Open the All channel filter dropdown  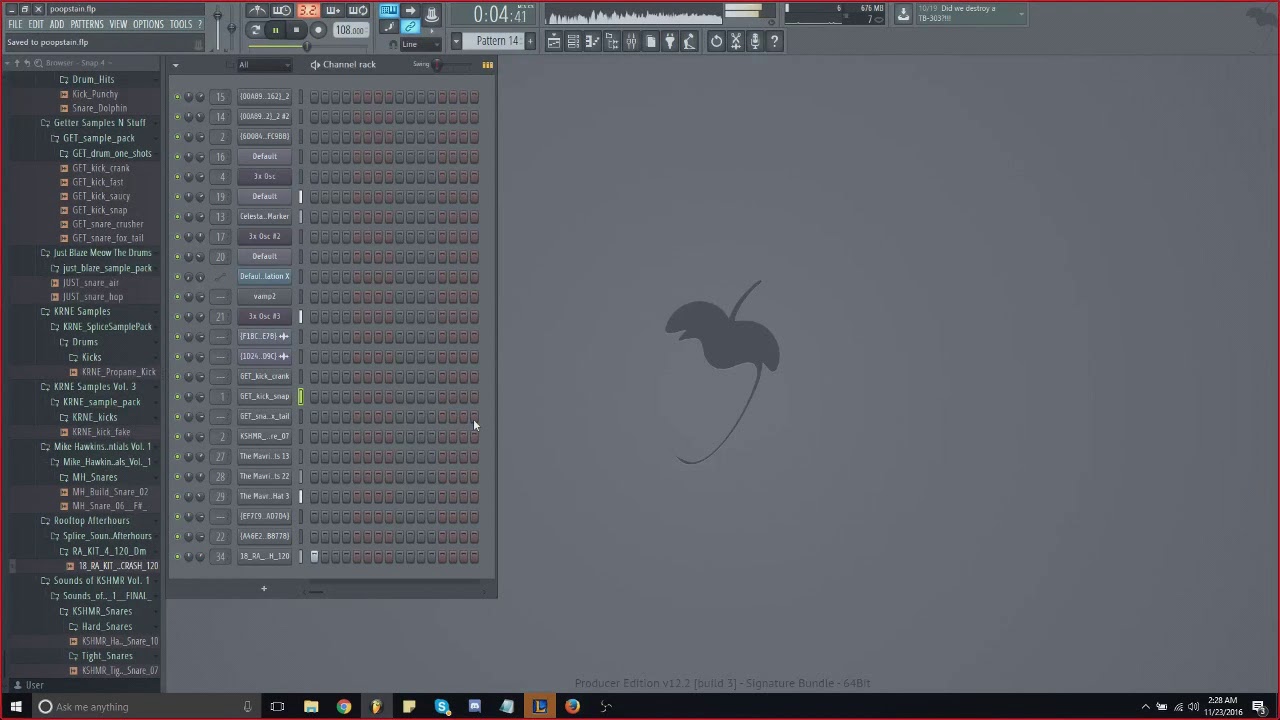pos(264,65)
